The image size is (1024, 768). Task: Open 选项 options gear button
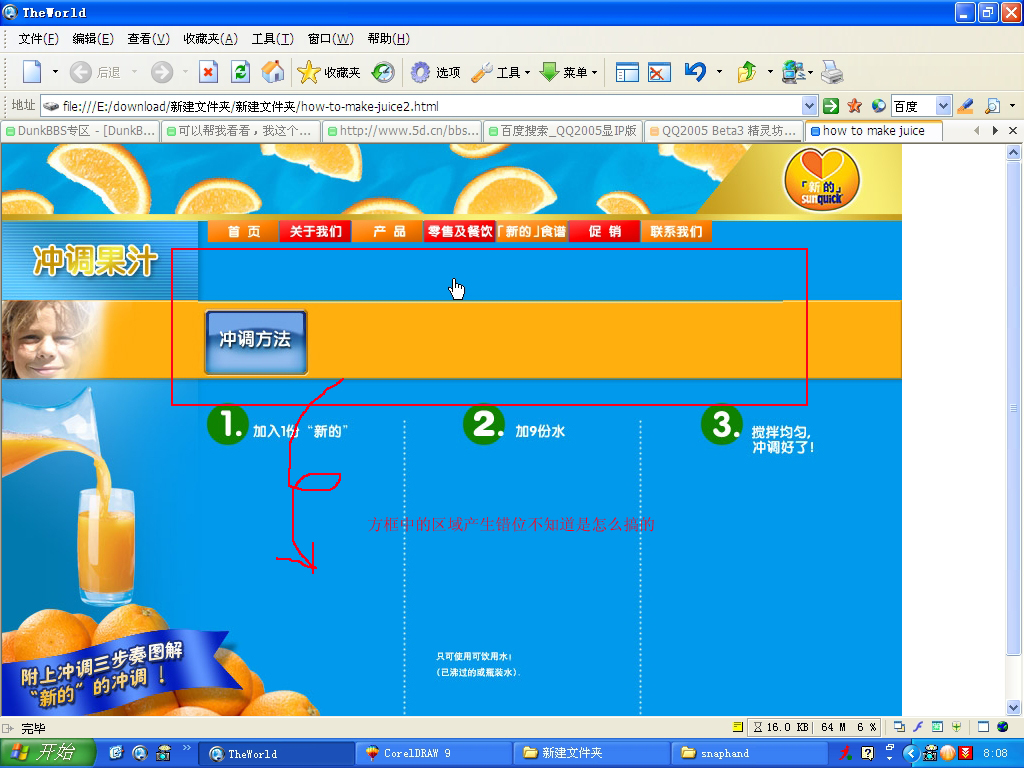pos(435,72)
